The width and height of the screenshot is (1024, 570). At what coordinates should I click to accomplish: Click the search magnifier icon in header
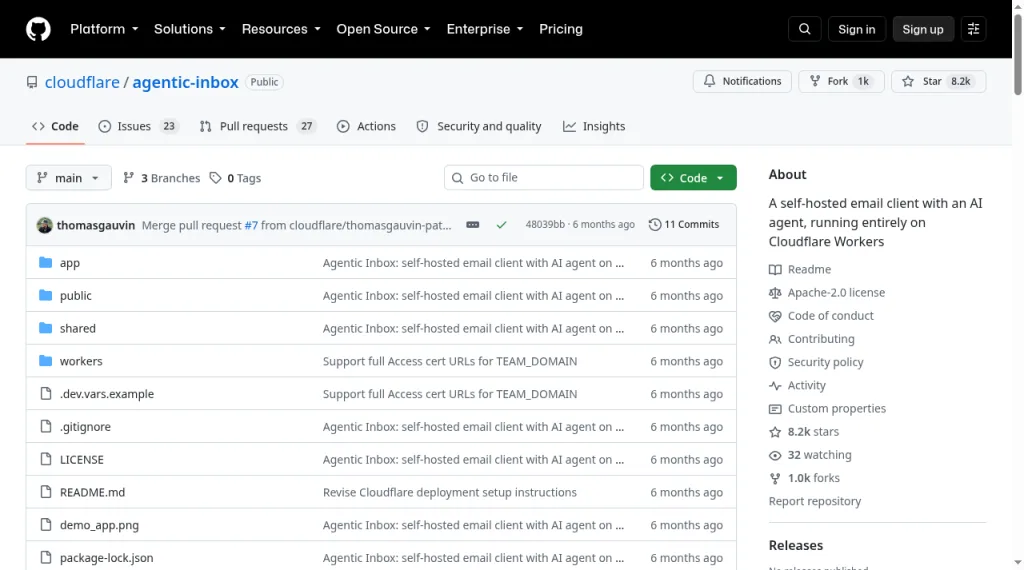click(805, 29)
